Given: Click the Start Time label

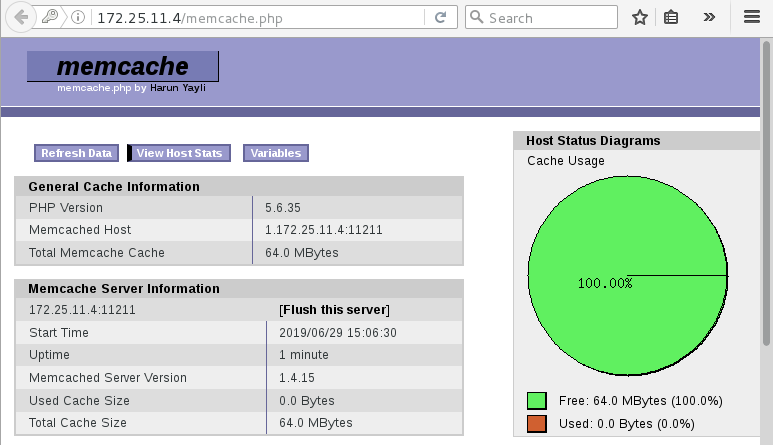Looking at the screenshot, I should (59, 333).
